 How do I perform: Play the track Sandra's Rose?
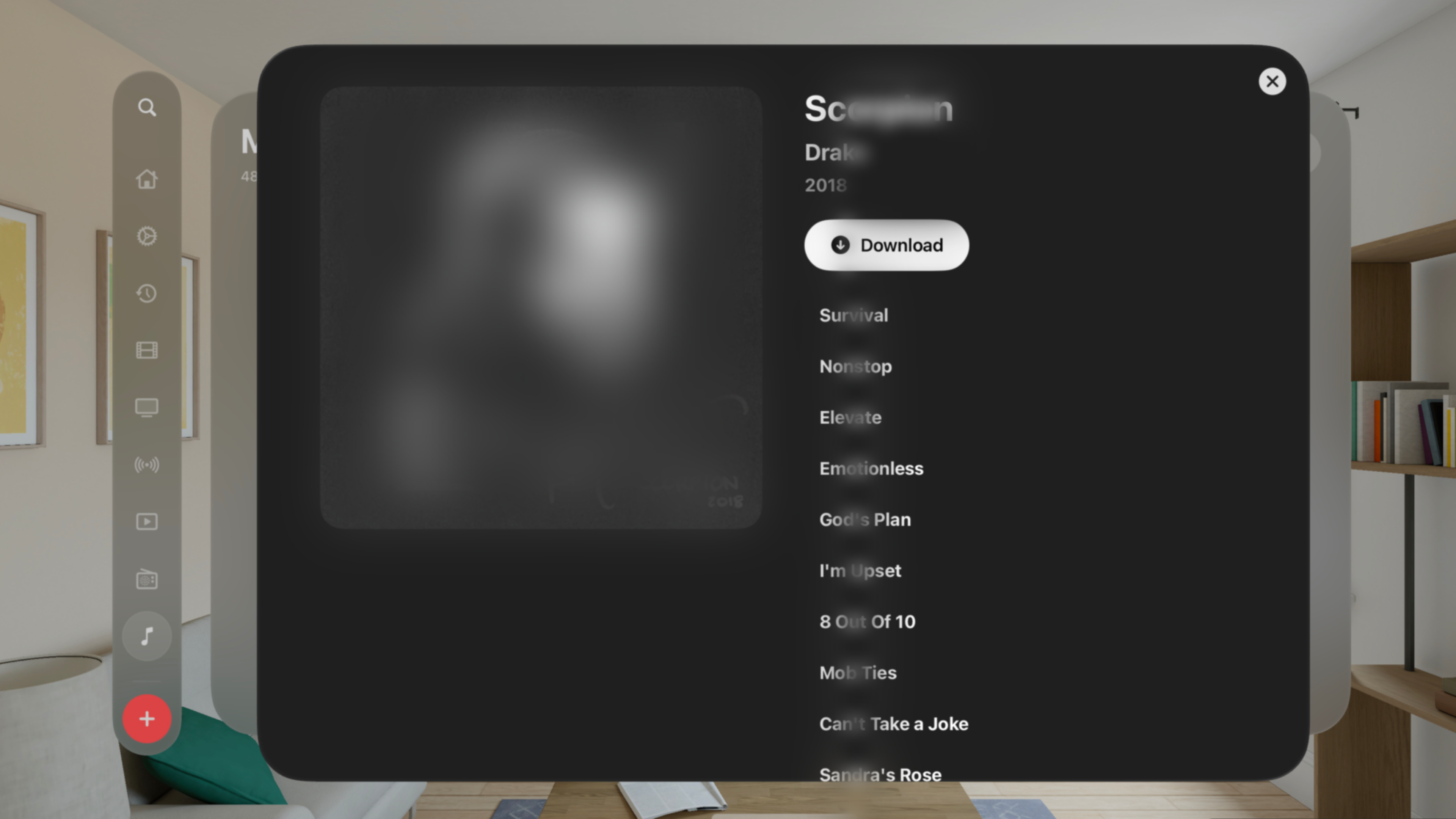click(880, 775)
